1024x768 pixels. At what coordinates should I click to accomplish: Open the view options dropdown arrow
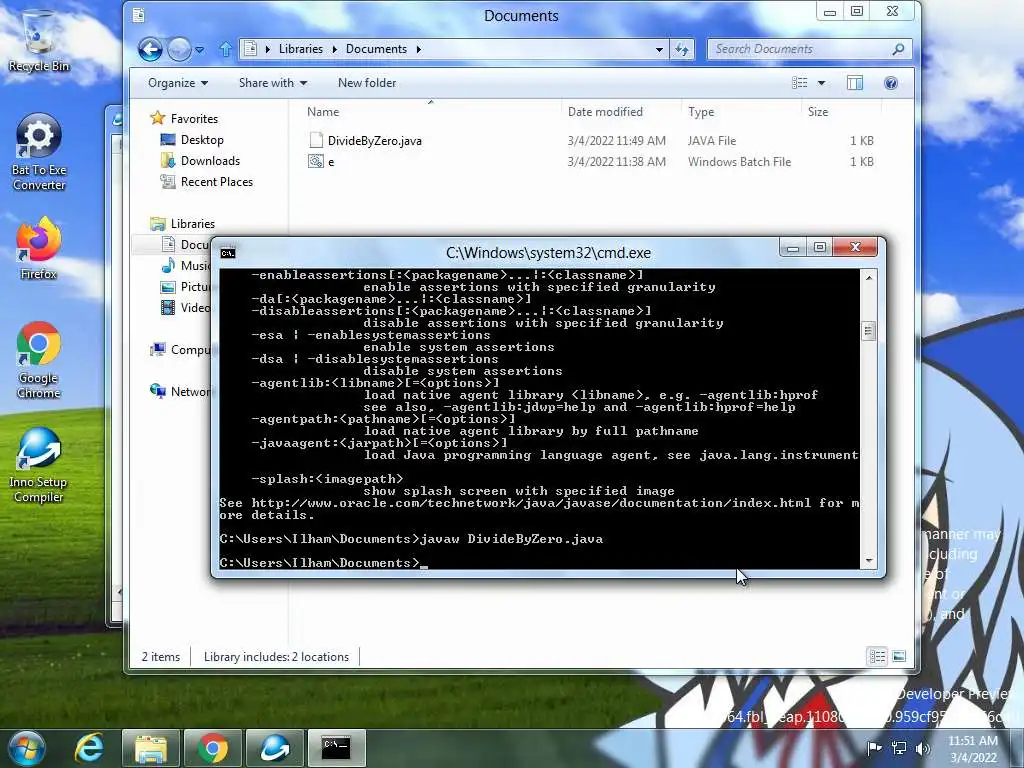coord(822,83)
